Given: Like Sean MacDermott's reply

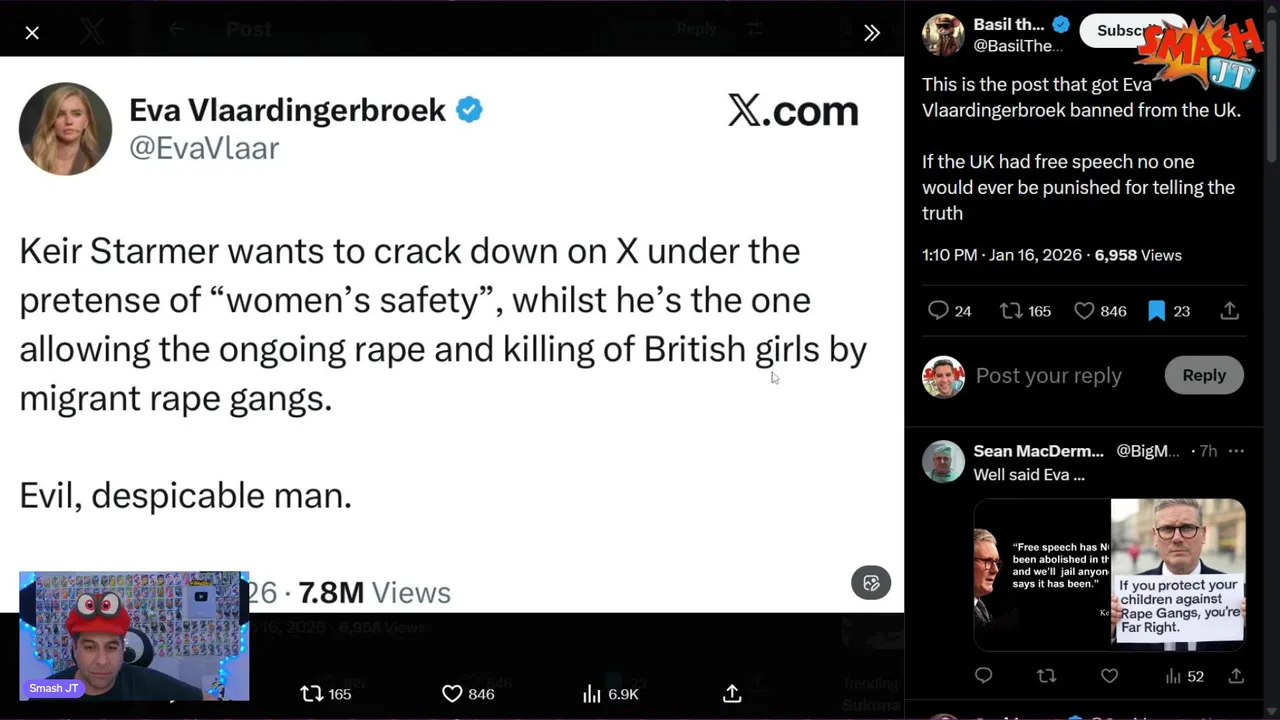Looking at the screenshot, I should [1109, 676].
